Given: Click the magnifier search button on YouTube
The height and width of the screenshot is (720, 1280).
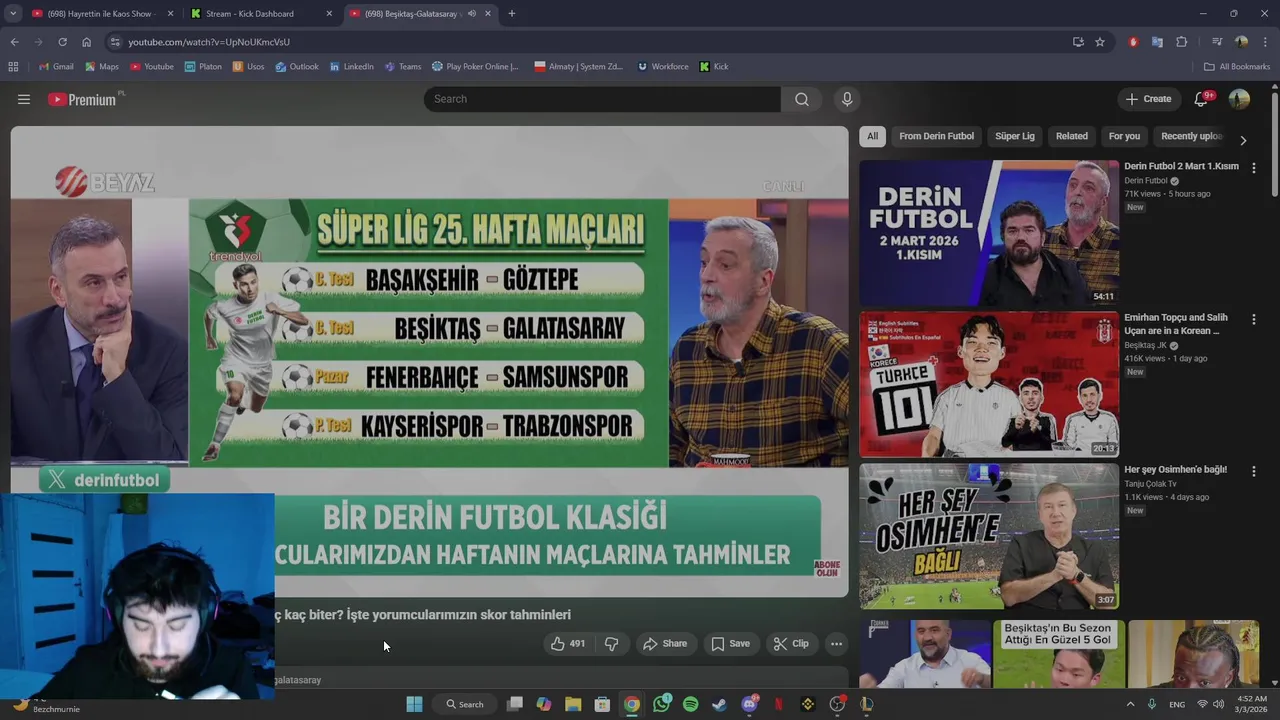Looking at the screenshot, I should click(802, 99).
